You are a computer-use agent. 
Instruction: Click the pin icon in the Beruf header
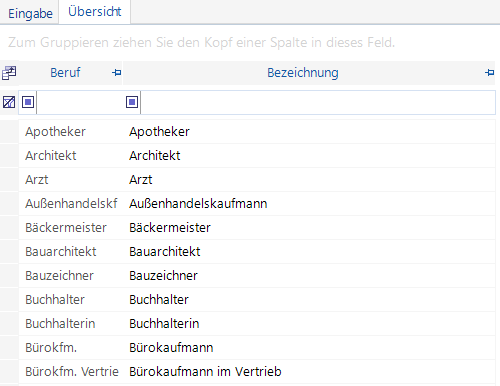click(117, 72)
